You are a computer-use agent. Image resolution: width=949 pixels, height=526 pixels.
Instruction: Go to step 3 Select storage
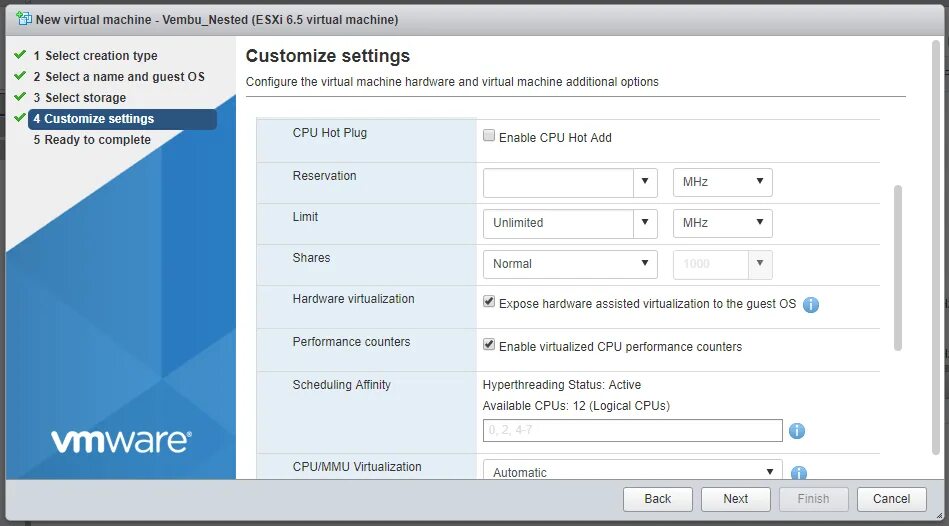click(x=80, y=98)
